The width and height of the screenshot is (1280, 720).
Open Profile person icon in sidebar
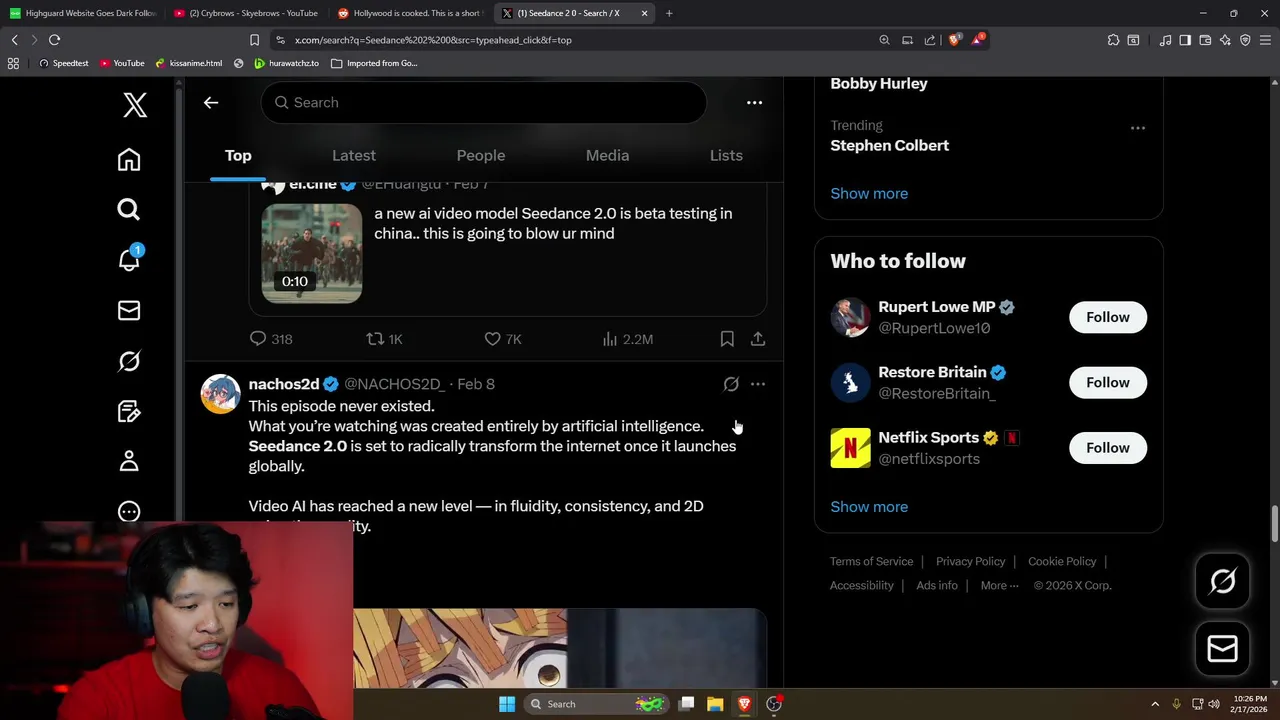coord(129,461)
